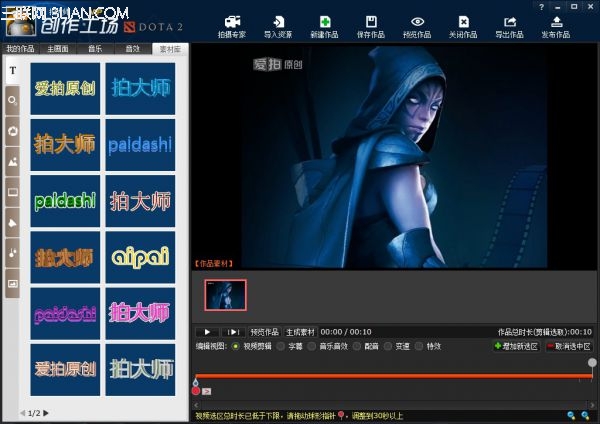The height and width of the screenshot is (424, 600).
Task: Click the 取消选中区 cancel selection button
Action: coord(569,346)
